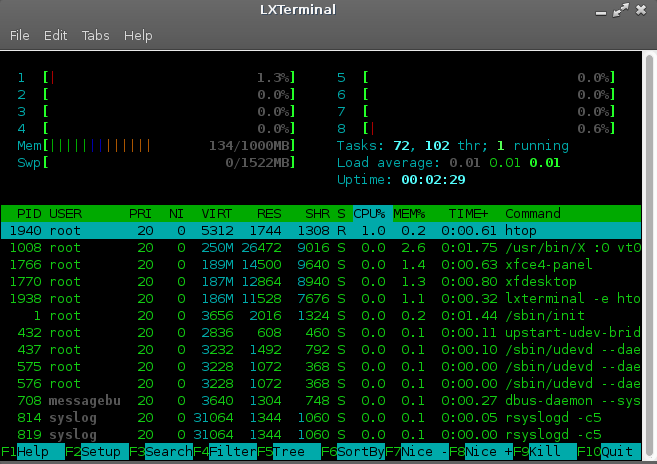This screenshot has width=657, height=464.
Task: Open the Help menu
Action: 138,35
